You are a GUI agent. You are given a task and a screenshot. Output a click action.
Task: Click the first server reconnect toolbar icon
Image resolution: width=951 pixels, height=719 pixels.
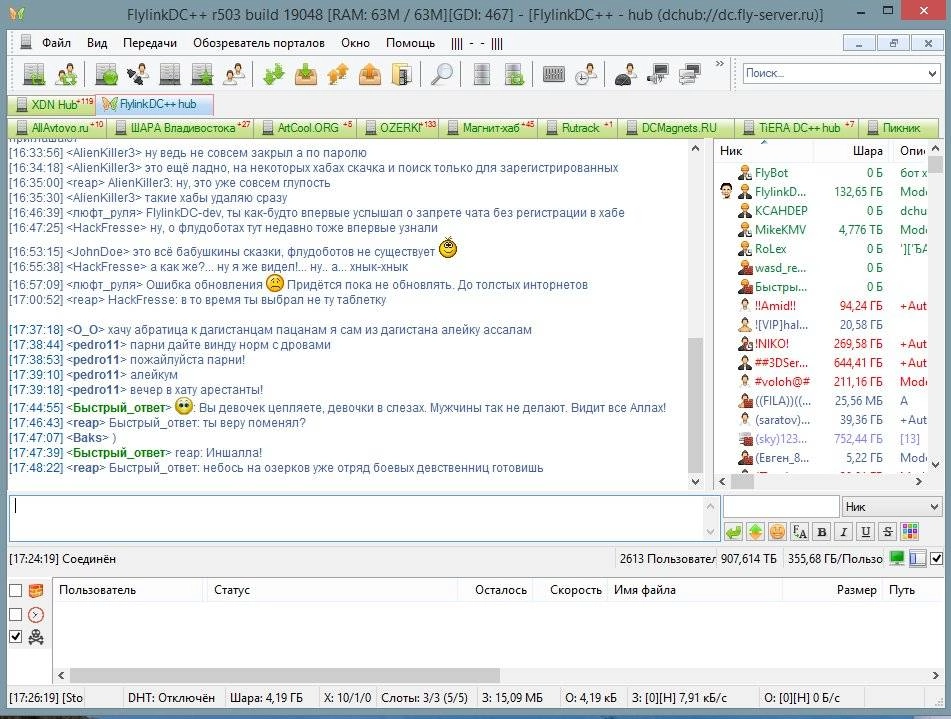pyautogui.click(x=34, y=74)
